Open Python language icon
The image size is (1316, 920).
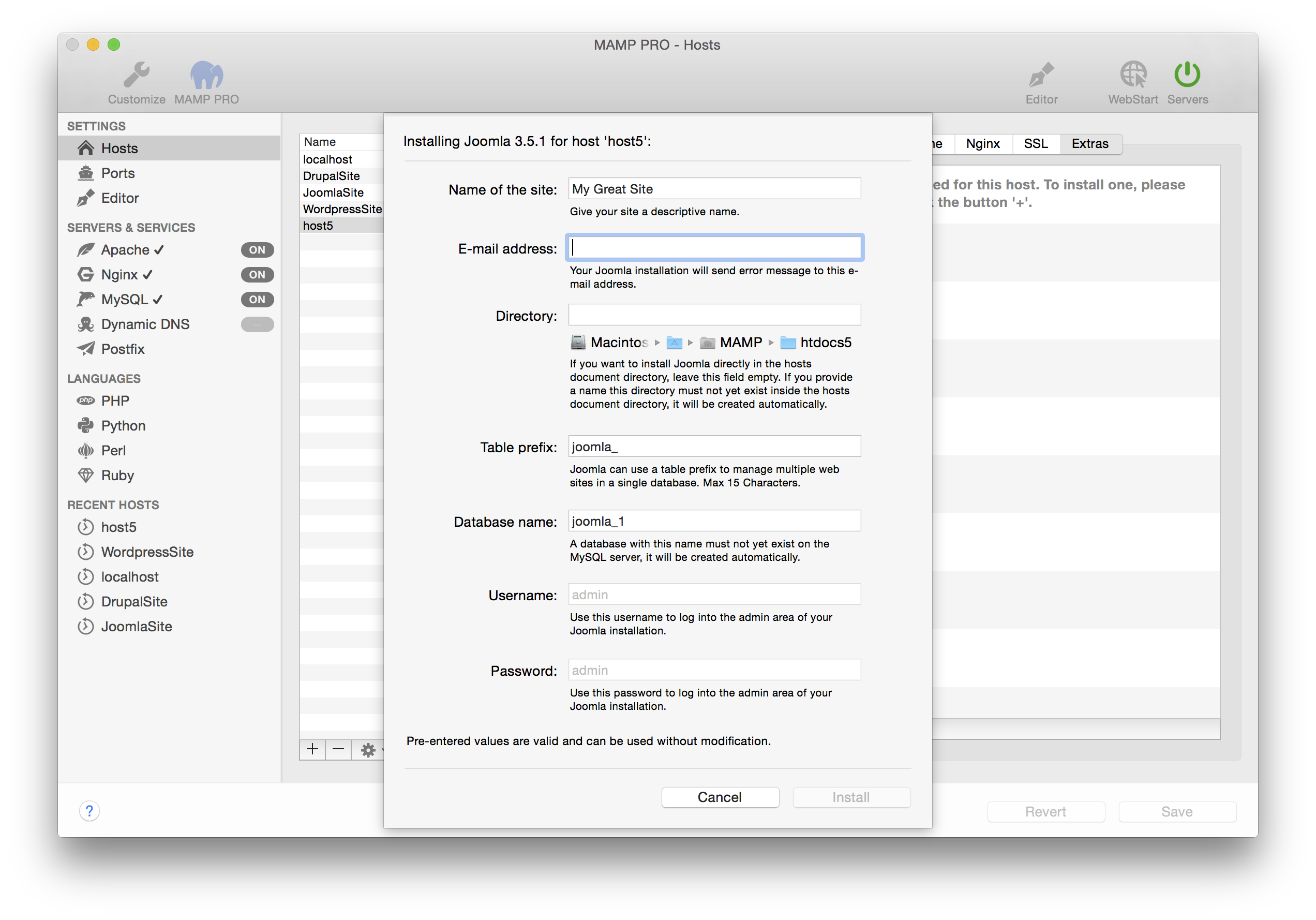pyautogui.click(x=86, y=425)
